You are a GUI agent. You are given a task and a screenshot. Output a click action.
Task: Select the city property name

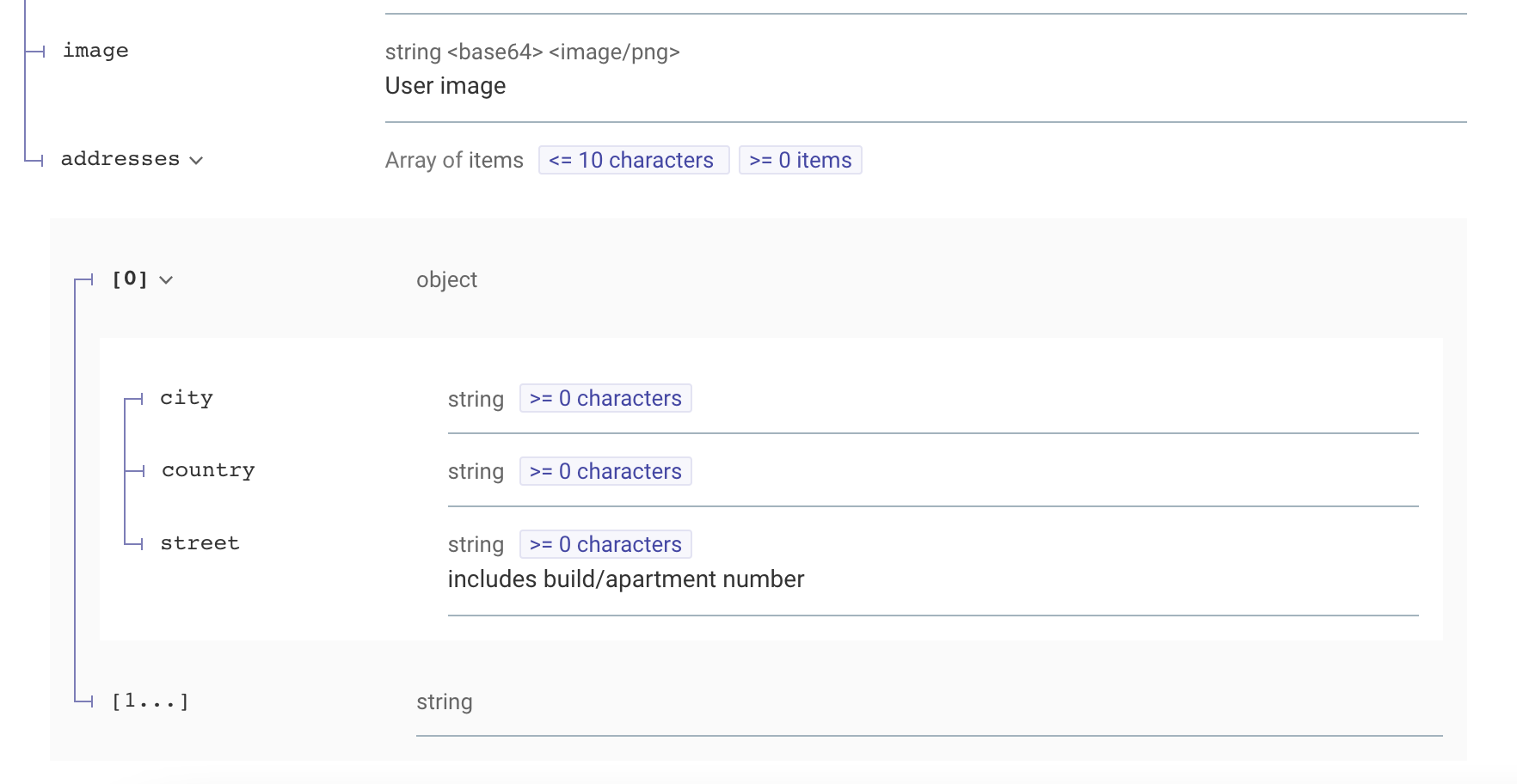[187, 398]
